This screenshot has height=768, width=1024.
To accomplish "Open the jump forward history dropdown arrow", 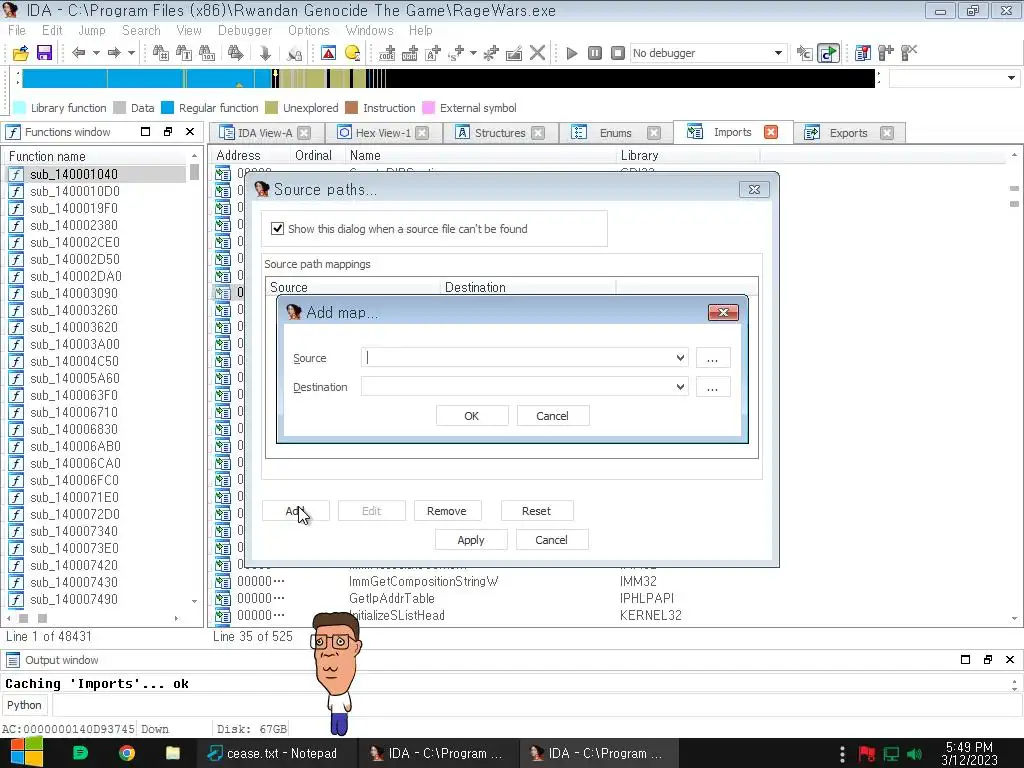I will [131, 53].
